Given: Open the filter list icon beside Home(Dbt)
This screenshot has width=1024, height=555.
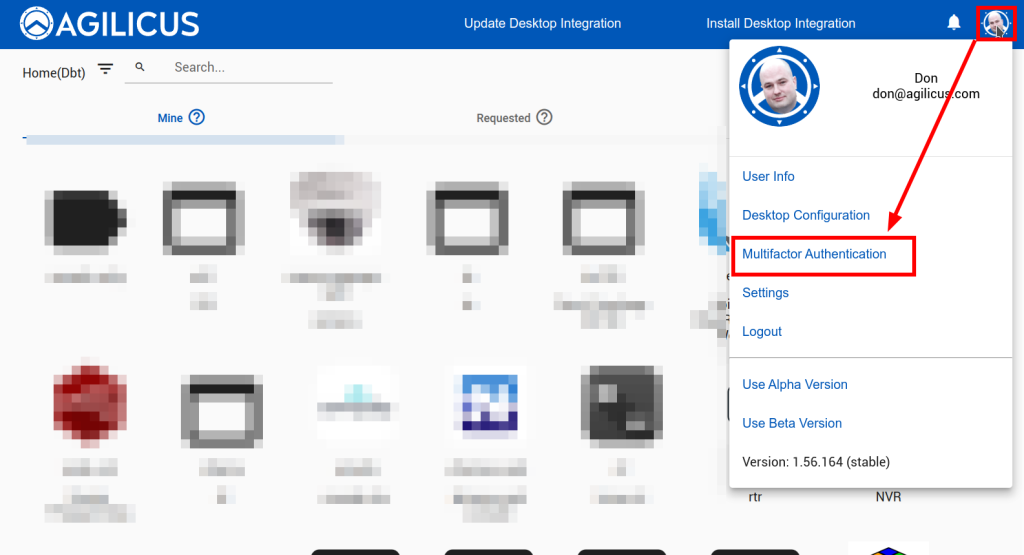Looking at the screenshot, I should click(105, 69).
